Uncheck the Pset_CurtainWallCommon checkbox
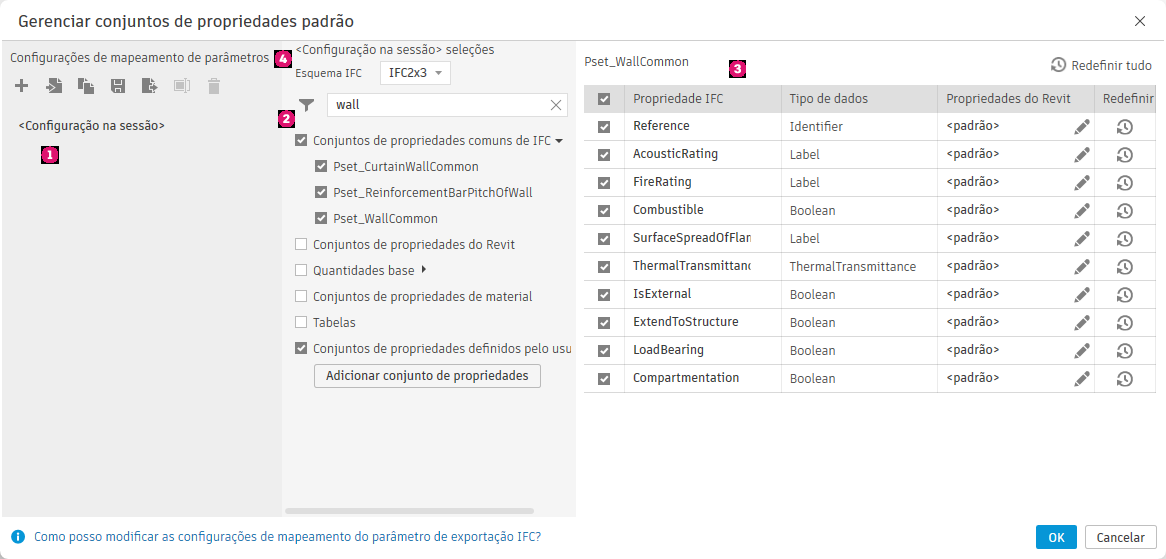1166x559 pixels. (x=321, y=167)
